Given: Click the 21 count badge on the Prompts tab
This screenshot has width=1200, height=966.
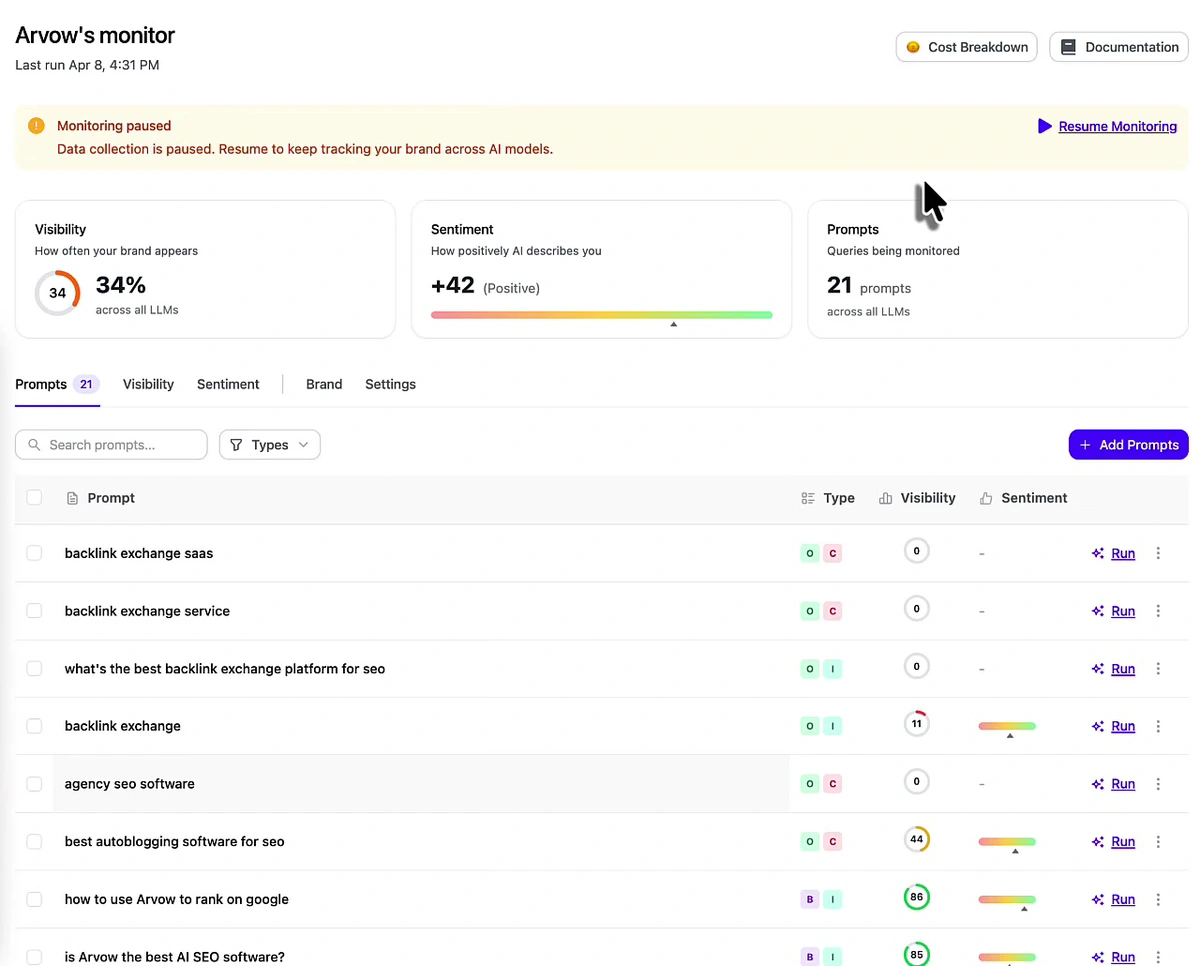Looking at the screenshot, I should (x=86, y=384).
